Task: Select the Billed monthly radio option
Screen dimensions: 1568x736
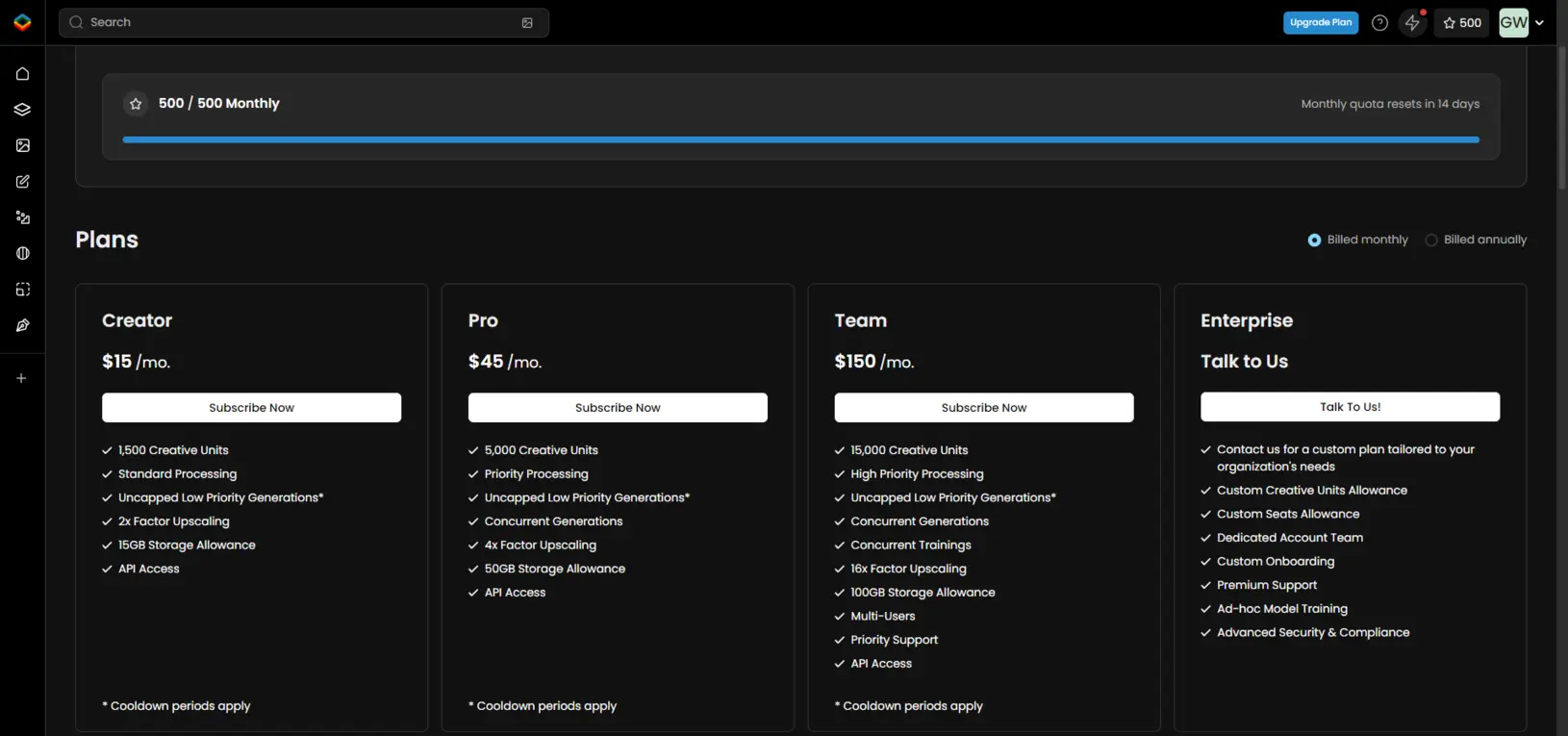Action: [1314, 240]
